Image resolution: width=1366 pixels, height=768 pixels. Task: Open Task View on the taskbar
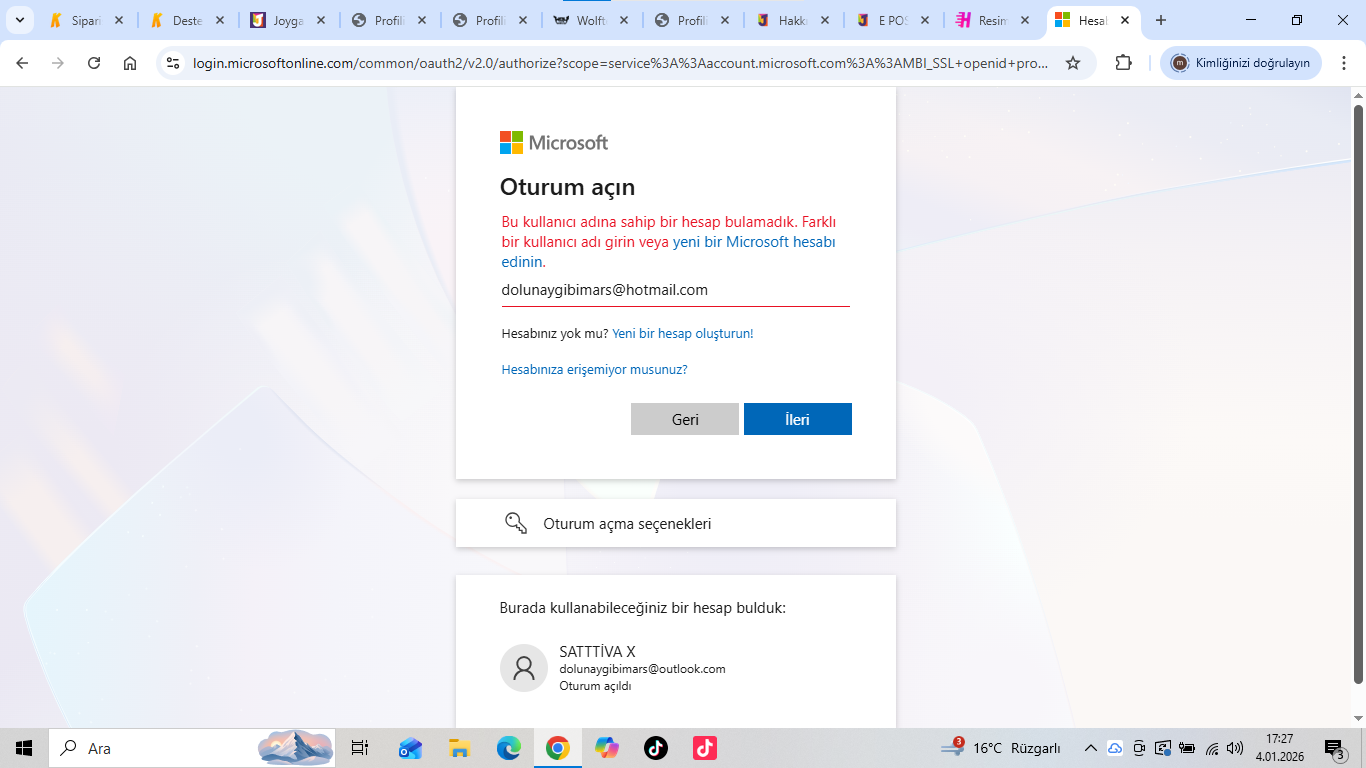coord(360,748)
